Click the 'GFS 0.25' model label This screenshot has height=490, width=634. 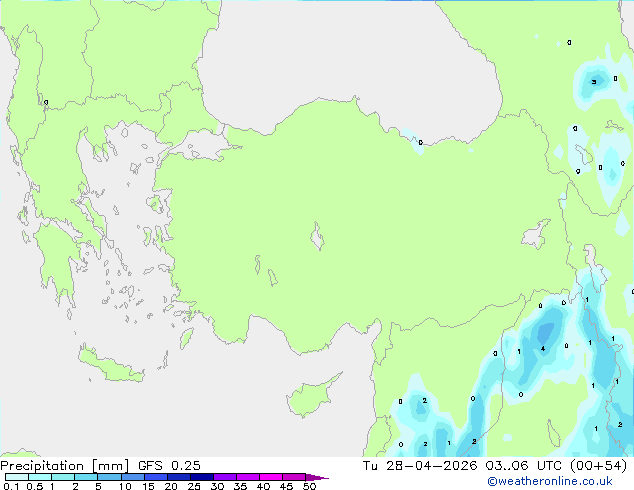click(169, 466)
